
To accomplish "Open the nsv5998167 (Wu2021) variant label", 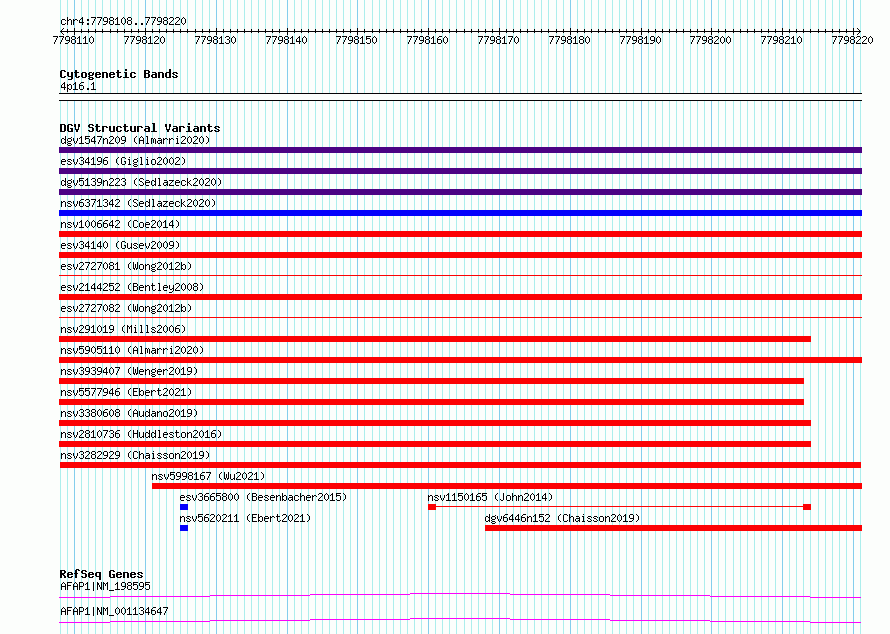I will coord(208,476).
